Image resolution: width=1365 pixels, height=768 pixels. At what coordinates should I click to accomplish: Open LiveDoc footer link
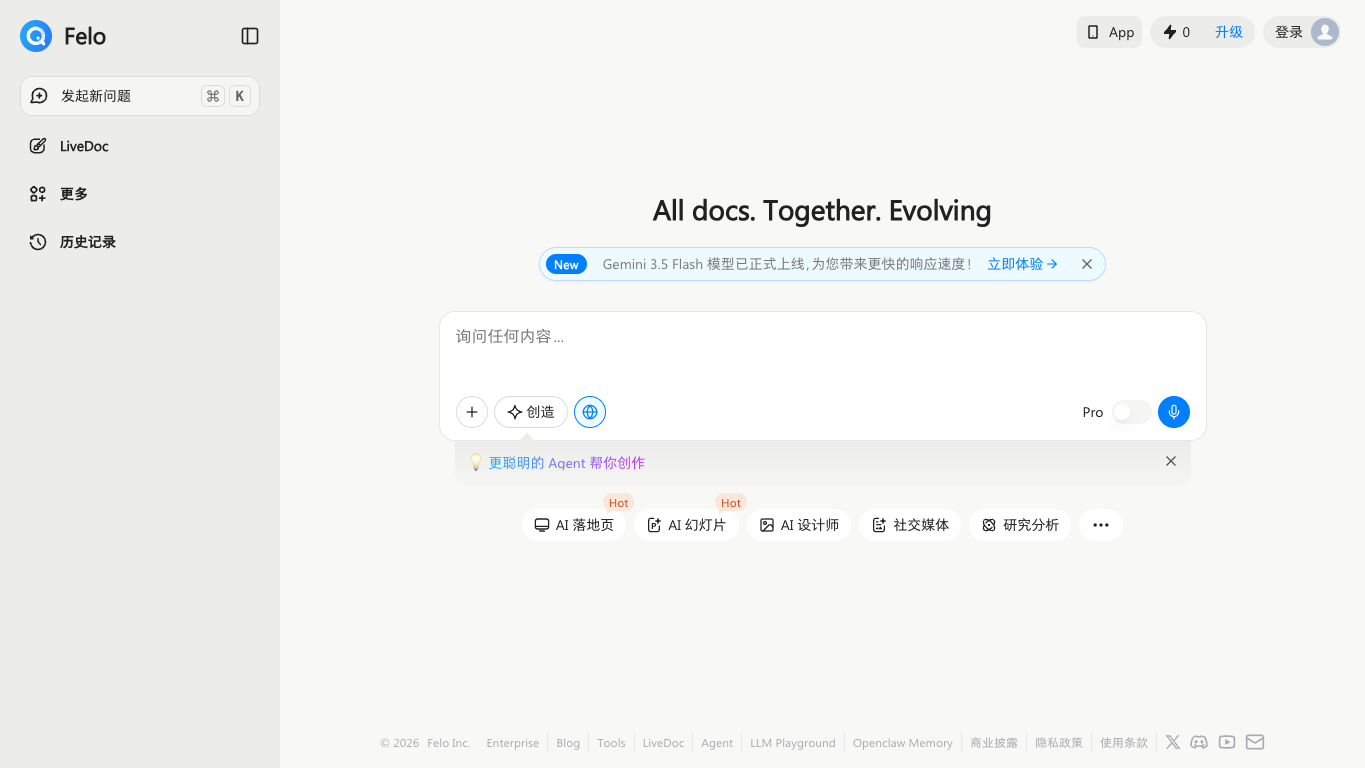click(663, 743)
